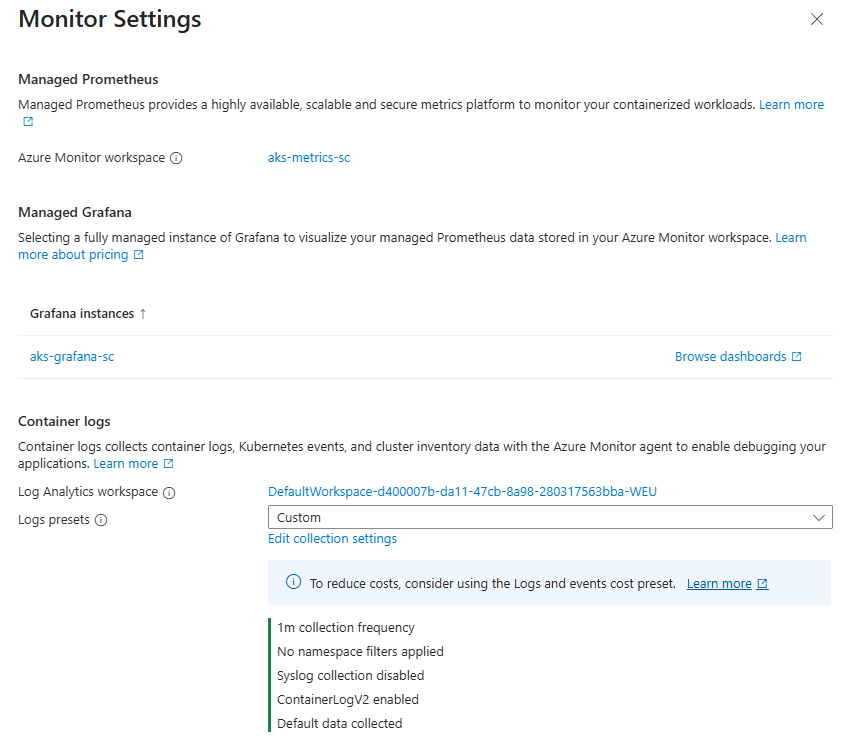Click Browse dashboards link

(730, 357)
